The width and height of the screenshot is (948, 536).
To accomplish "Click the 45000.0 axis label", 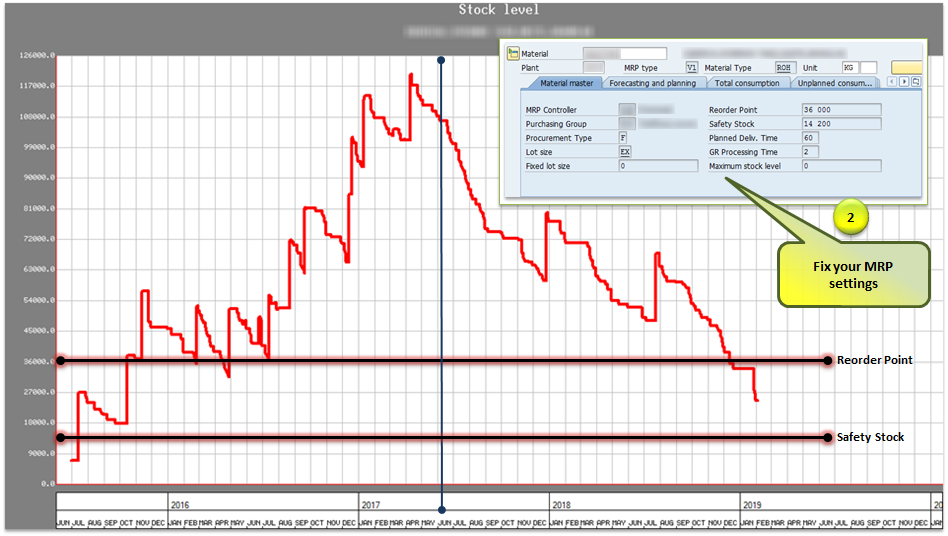I will (x=39, y=331).
